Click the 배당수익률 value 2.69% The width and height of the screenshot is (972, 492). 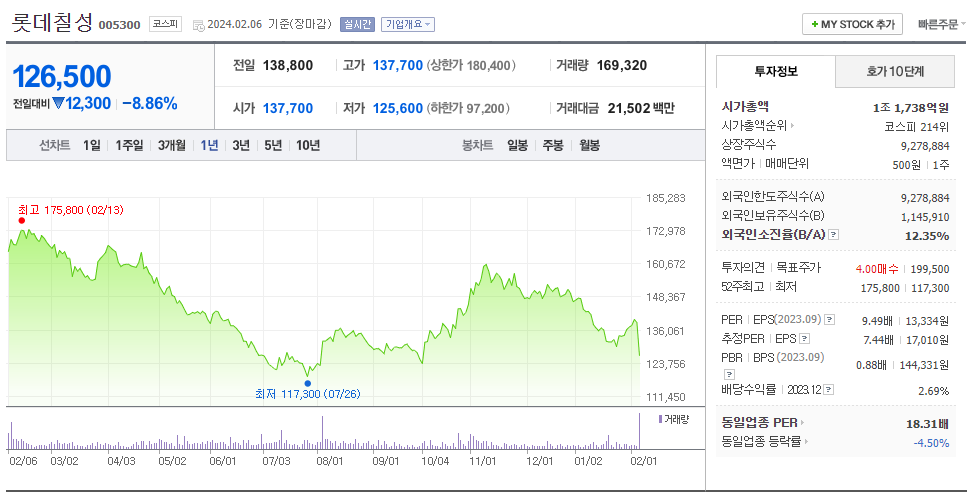[934, 391]
